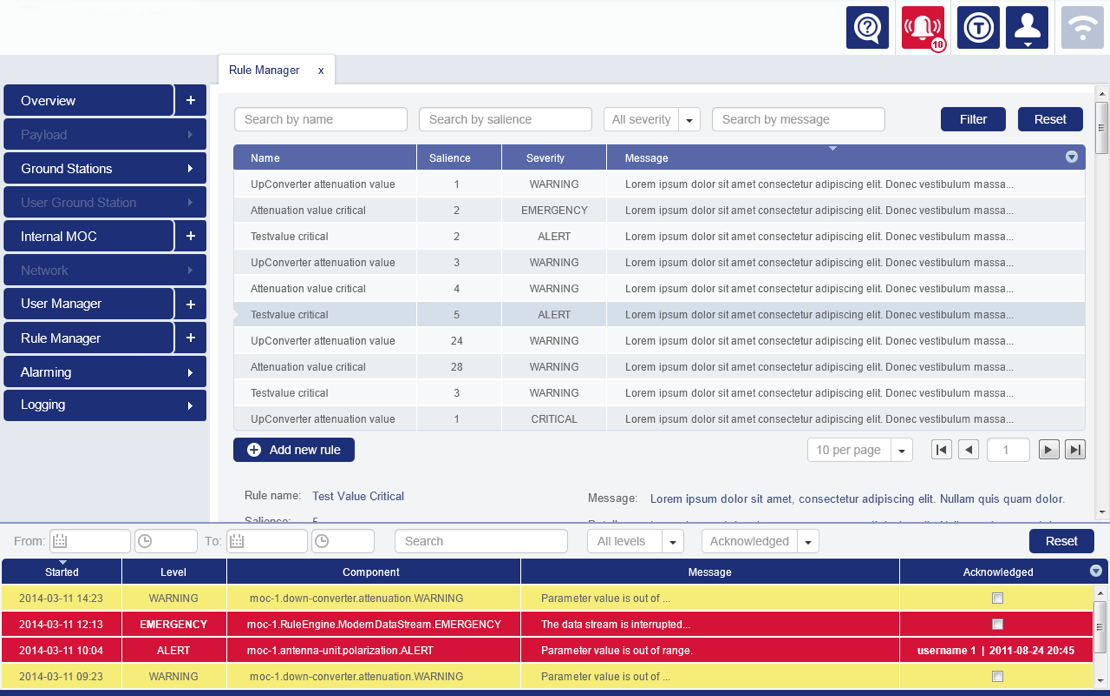Screen dimensions: 1110x696
Task: Open the red alarm notifications icon
Action: click(922, 28)
